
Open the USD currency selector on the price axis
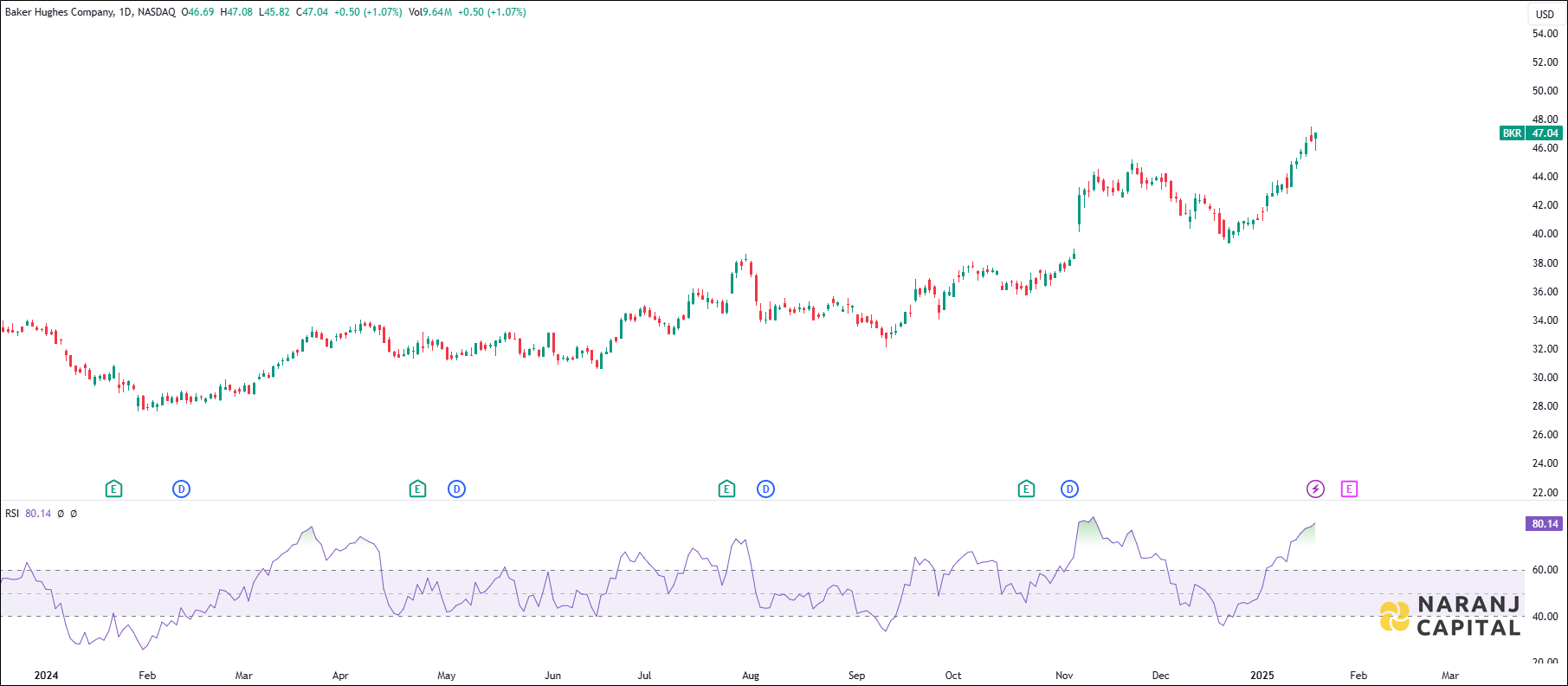tap(1545, 14)
